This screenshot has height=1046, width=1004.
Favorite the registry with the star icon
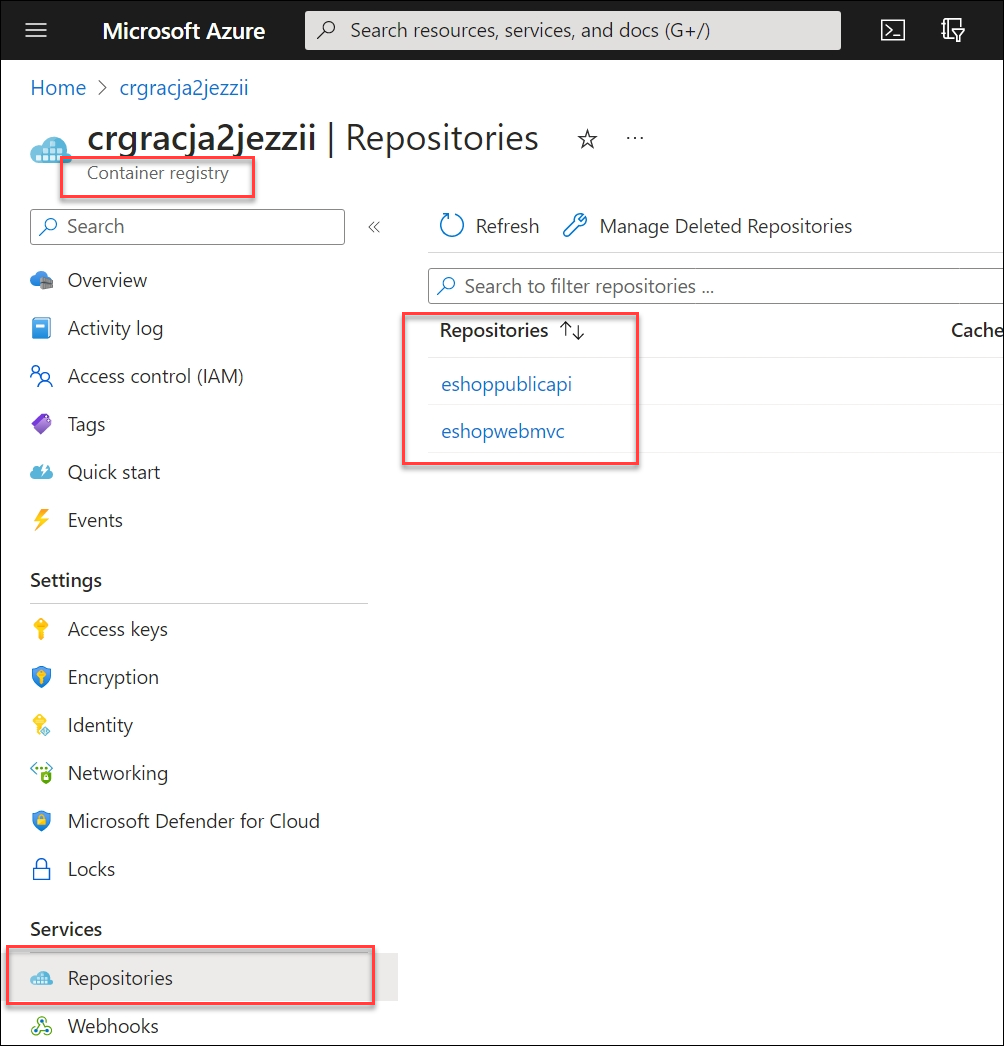pos(587,139)
